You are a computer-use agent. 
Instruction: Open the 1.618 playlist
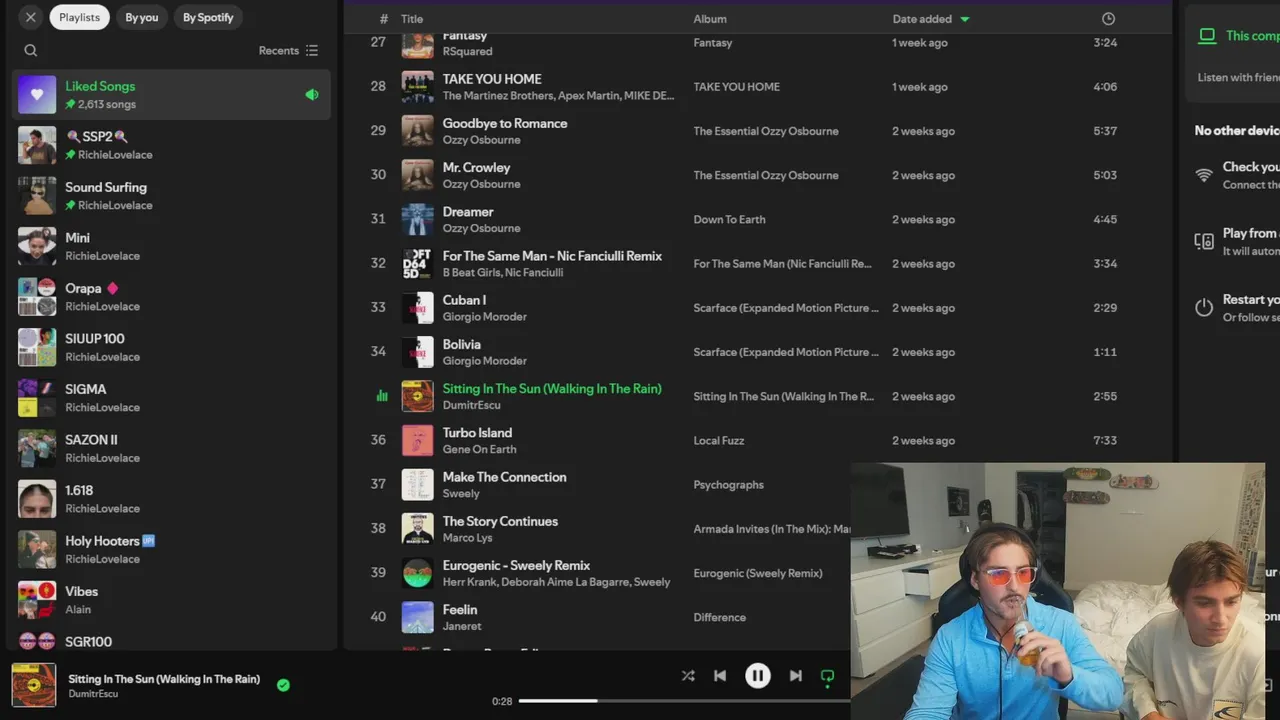click(x=171, y=499)
